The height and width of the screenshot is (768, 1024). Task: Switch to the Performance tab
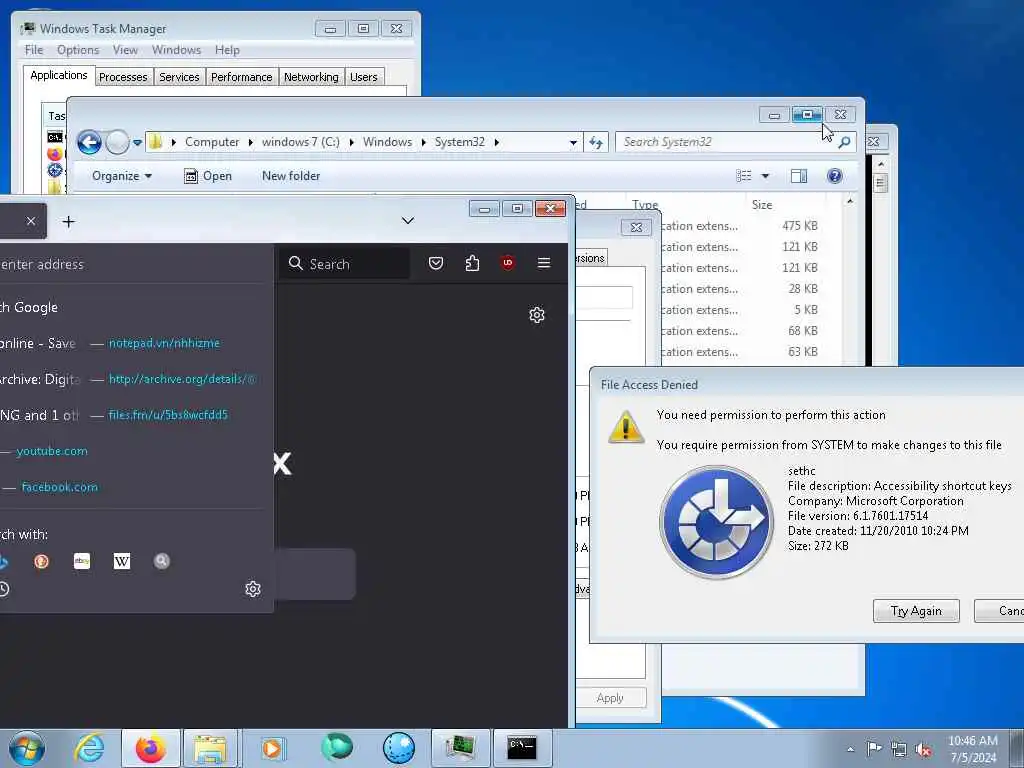pyautogui.click(x=242, y=77)
